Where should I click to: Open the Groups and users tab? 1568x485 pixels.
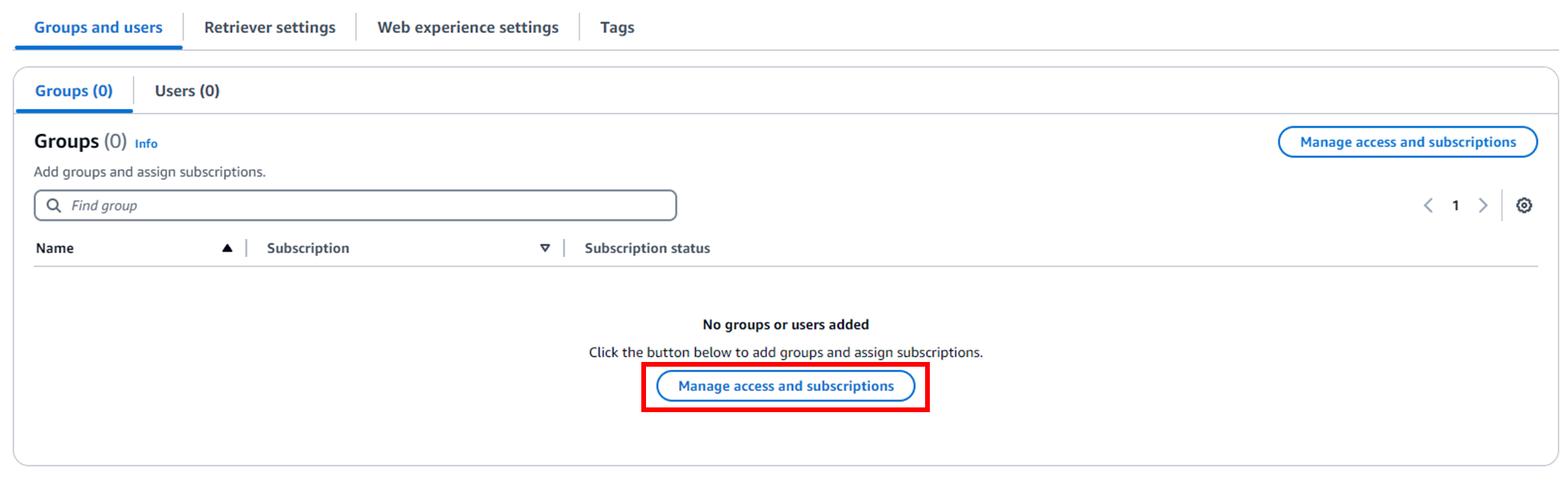tap(98, 27)
